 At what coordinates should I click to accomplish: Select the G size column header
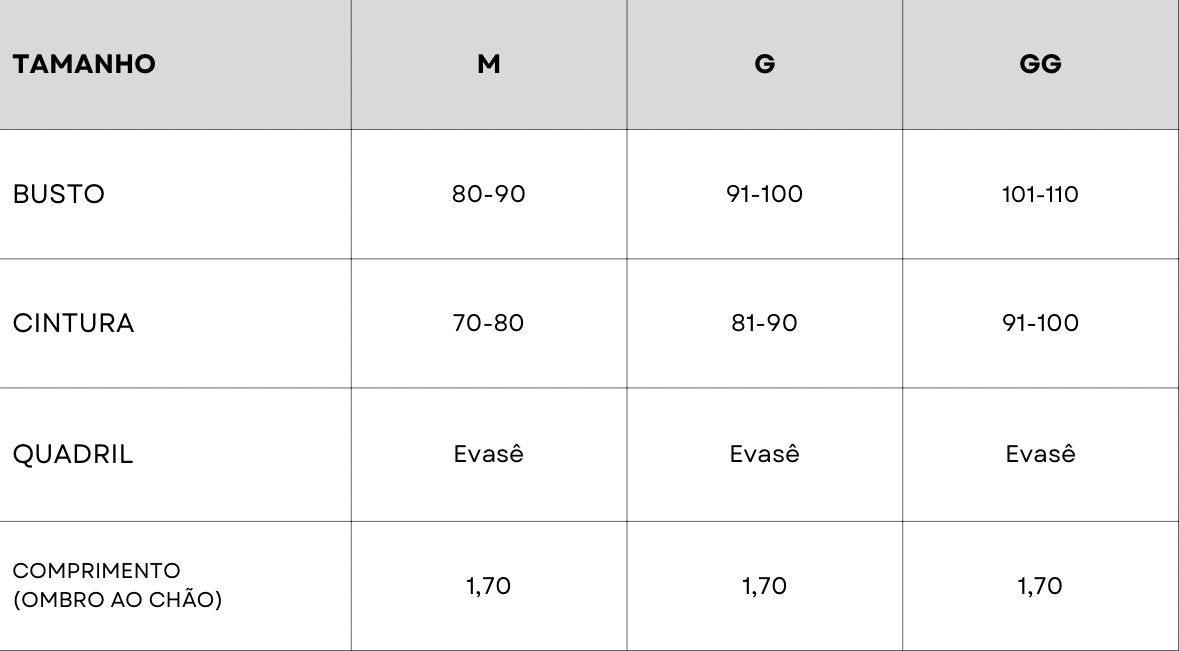point(765,64)
